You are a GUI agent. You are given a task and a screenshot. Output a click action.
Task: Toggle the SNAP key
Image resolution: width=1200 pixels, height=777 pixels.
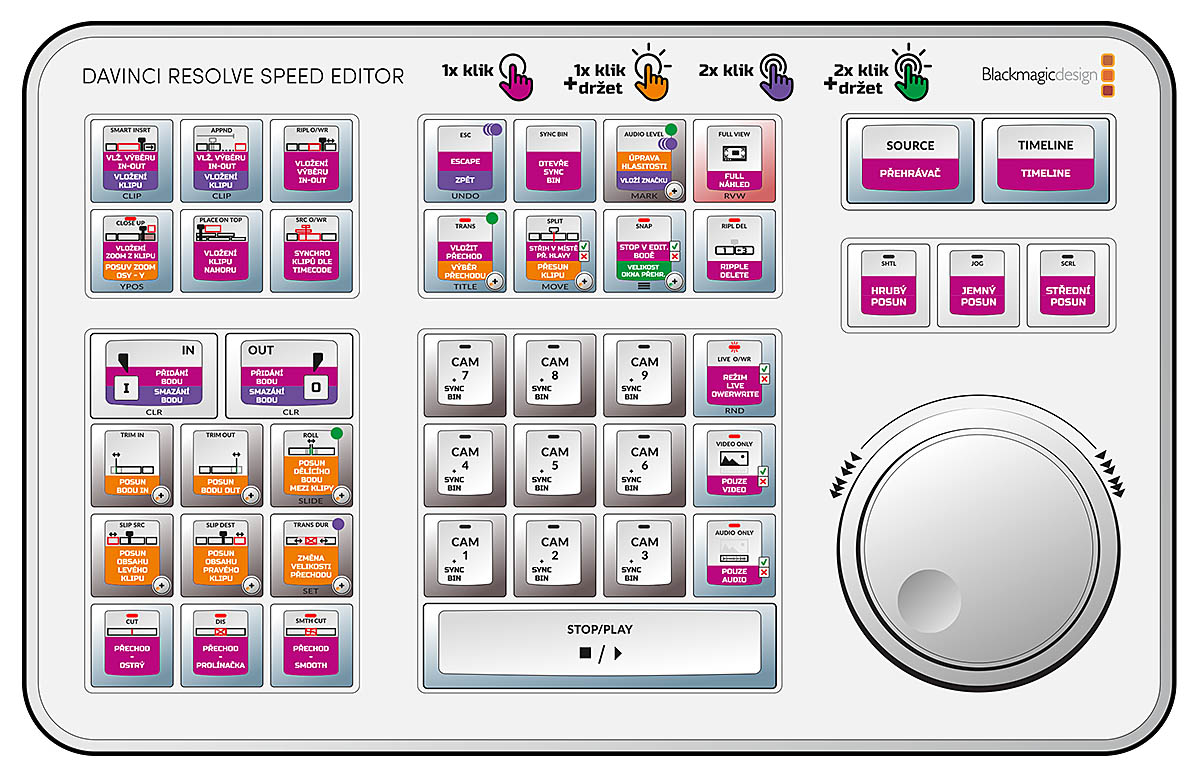(x=645, y=252)
